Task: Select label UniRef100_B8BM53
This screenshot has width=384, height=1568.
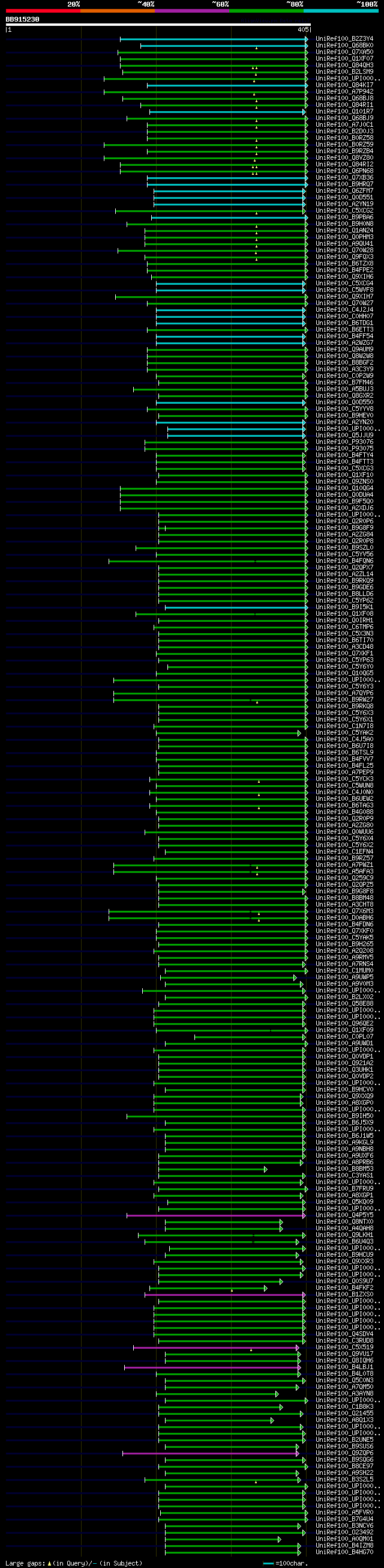Action: 344,1169
